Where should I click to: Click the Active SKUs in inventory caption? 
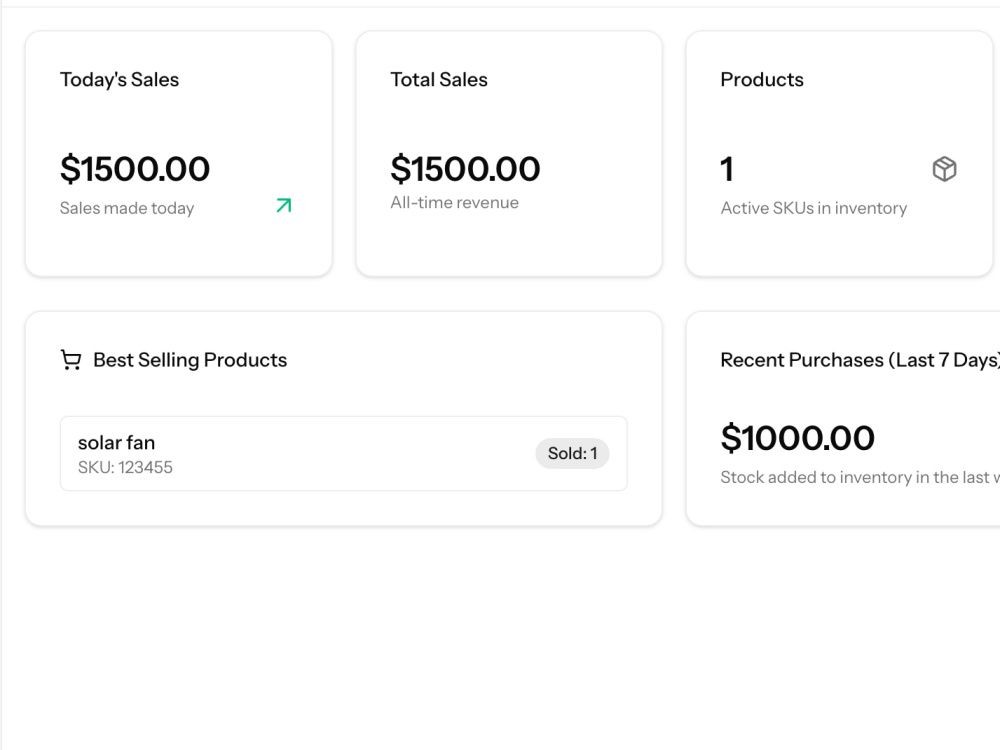point(814,209)
